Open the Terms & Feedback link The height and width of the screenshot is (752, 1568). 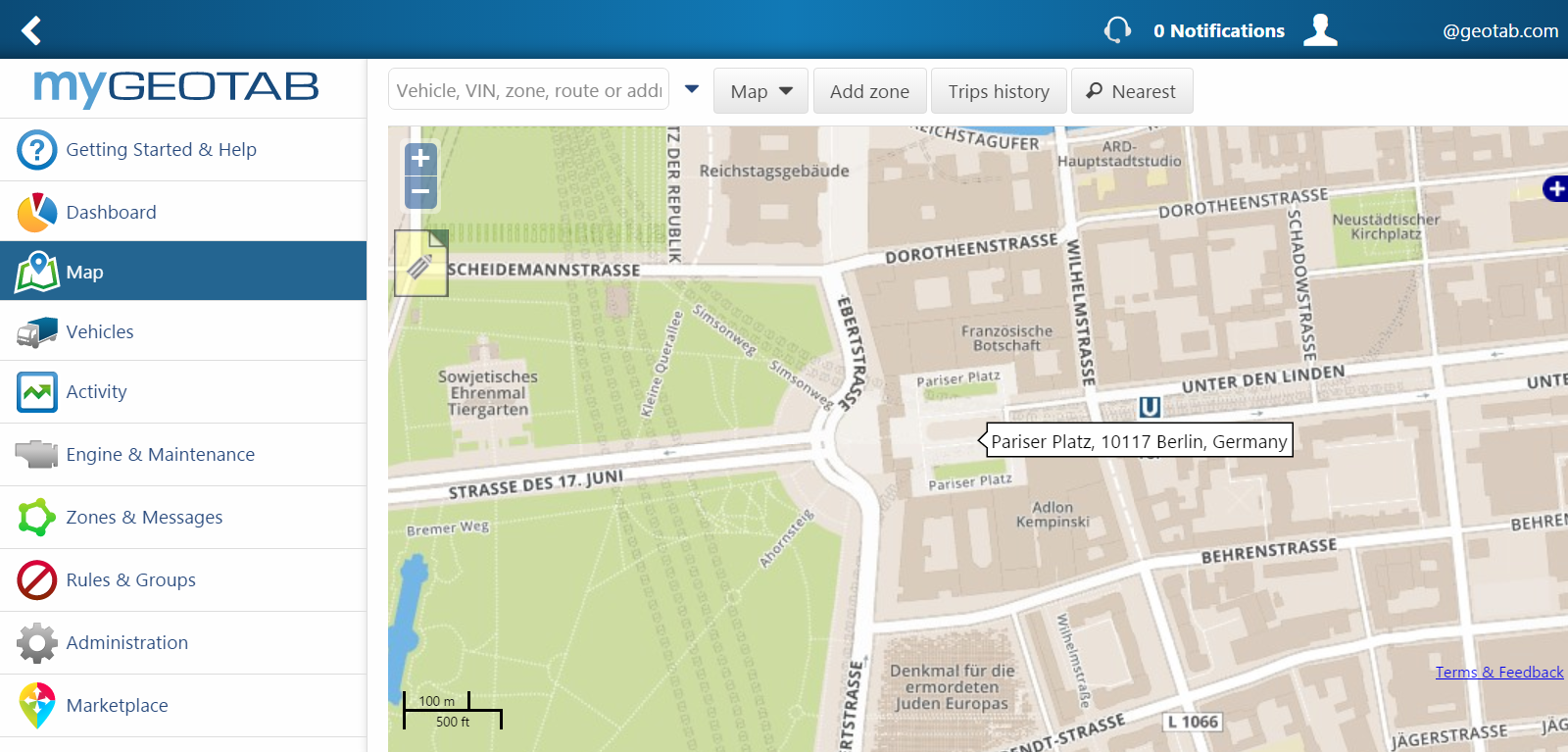click(1499, 672)
